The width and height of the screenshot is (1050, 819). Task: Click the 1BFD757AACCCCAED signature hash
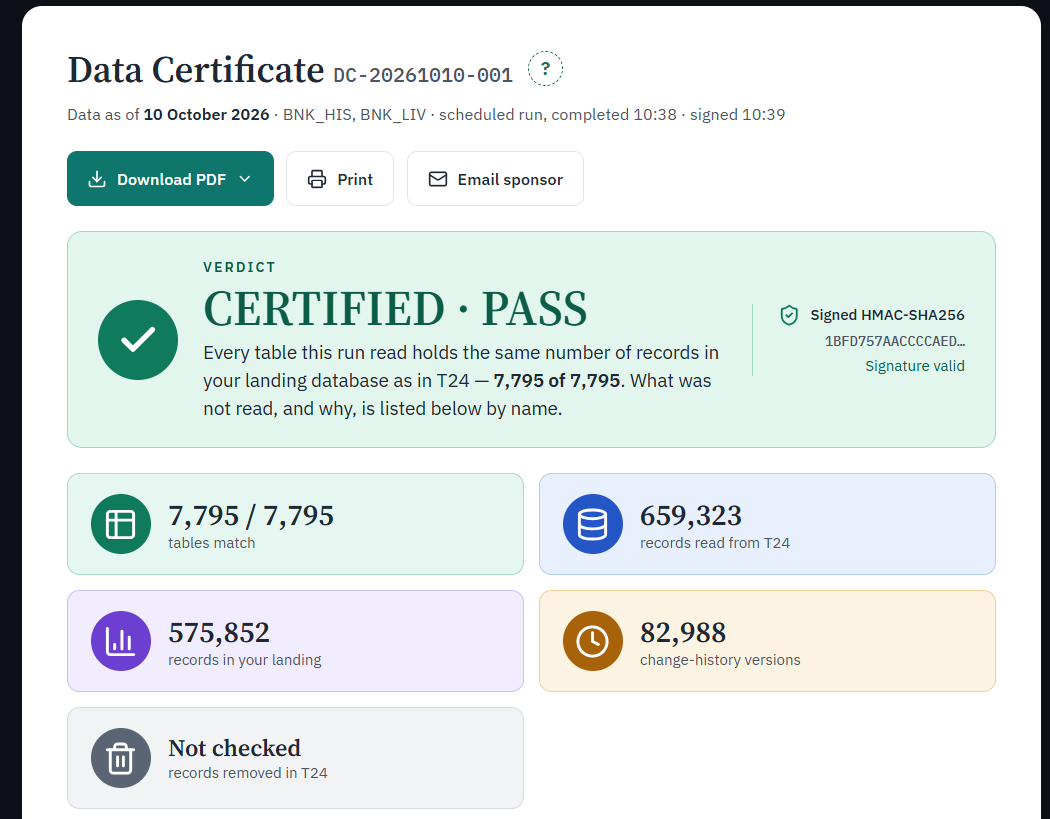[x=895, y=341]
